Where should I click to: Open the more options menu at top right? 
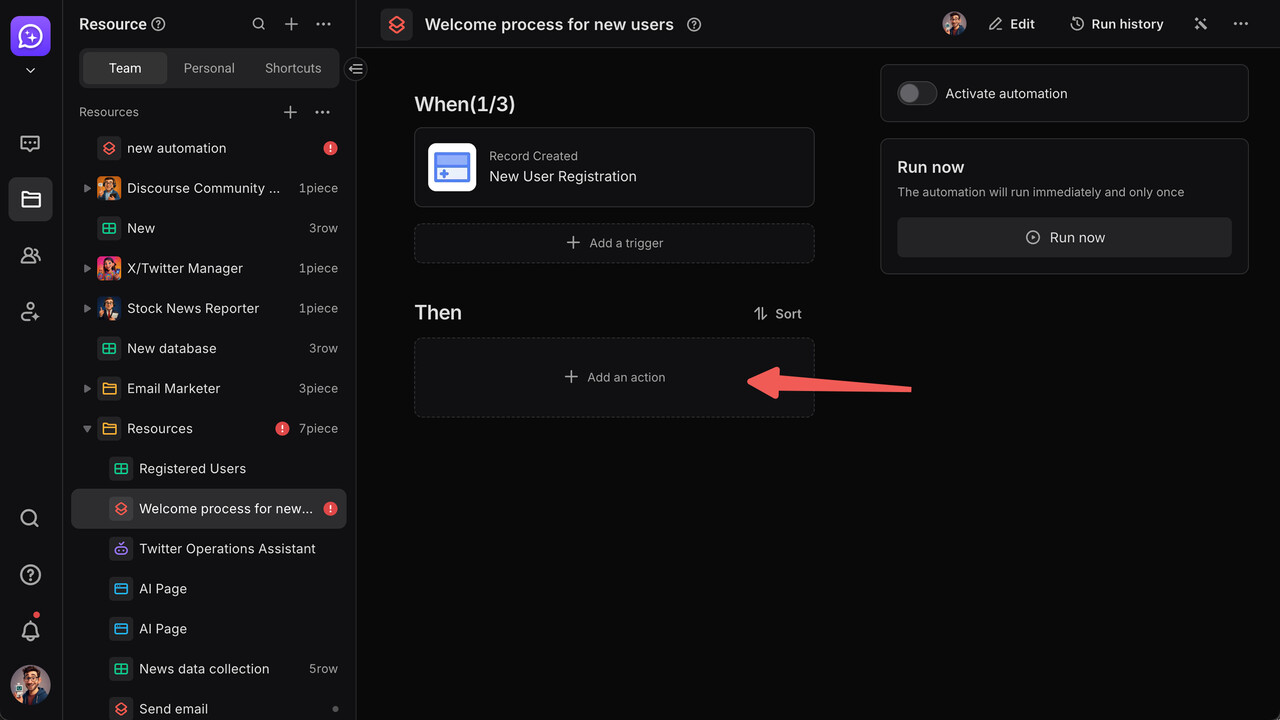point(1240,24)
